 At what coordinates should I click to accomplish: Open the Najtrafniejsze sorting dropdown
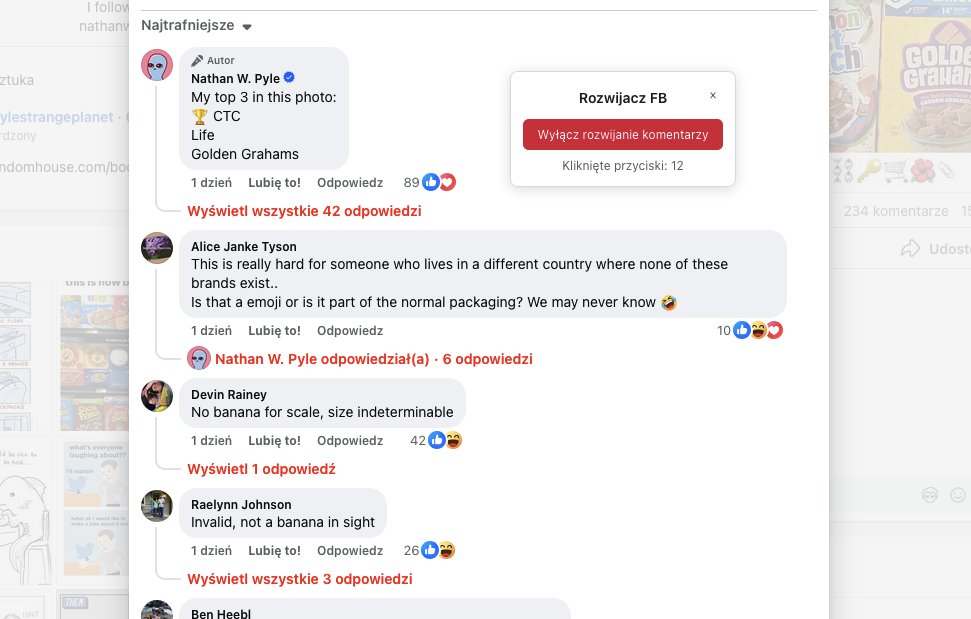(x=197, y=25)
